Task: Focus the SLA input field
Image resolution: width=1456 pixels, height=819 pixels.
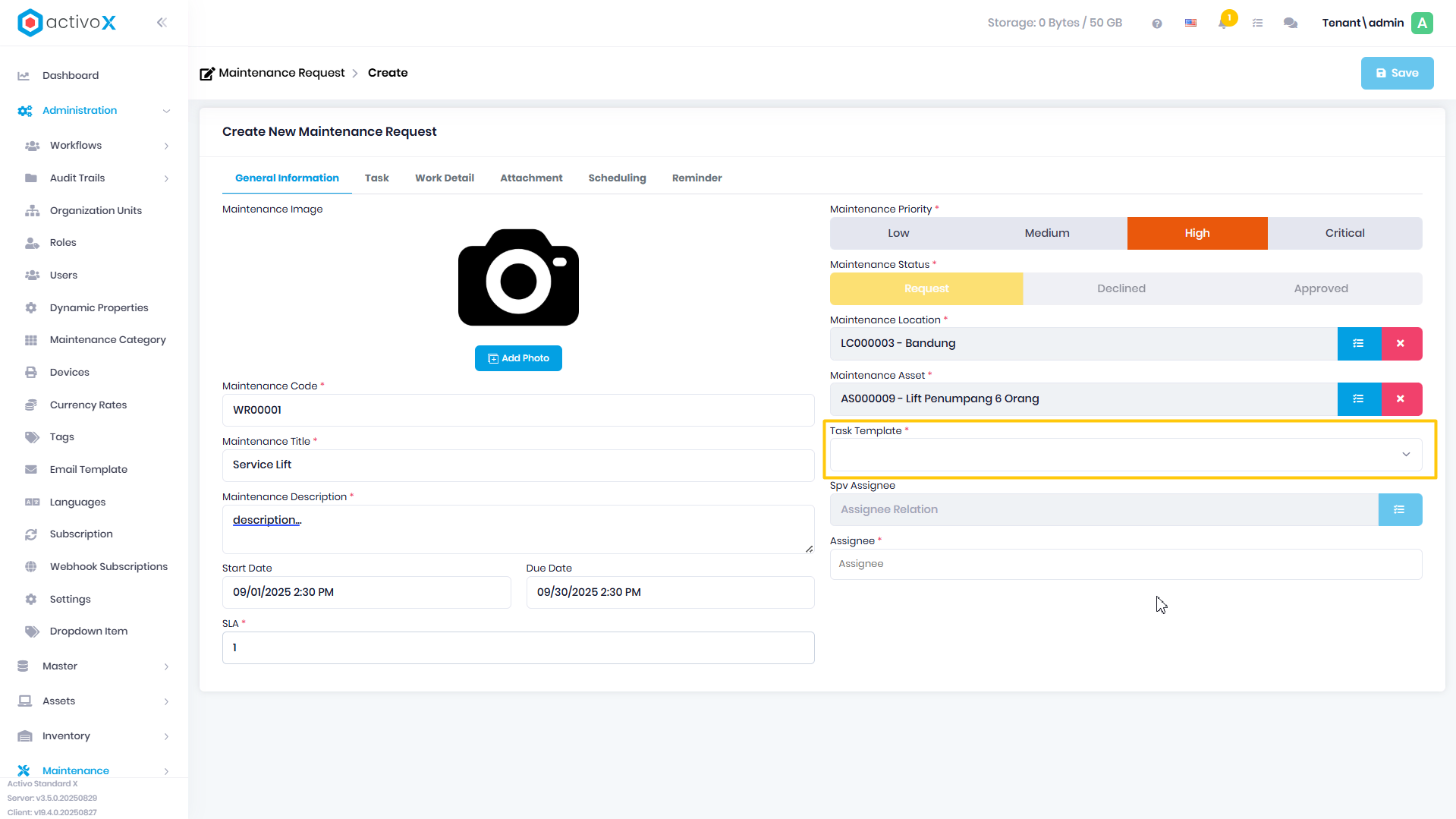Action: coord(518,648)
